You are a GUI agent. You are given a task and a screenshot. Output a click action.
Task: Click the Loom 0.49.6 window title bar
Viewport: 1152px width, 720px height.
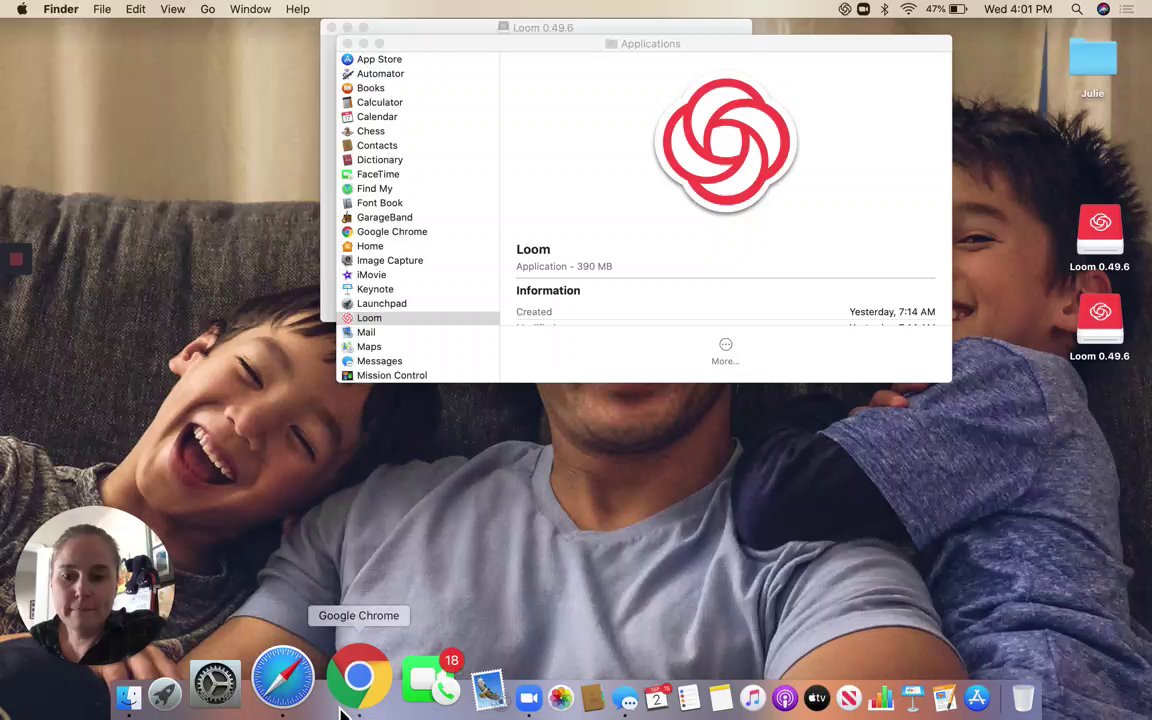(x=536, y=27)
